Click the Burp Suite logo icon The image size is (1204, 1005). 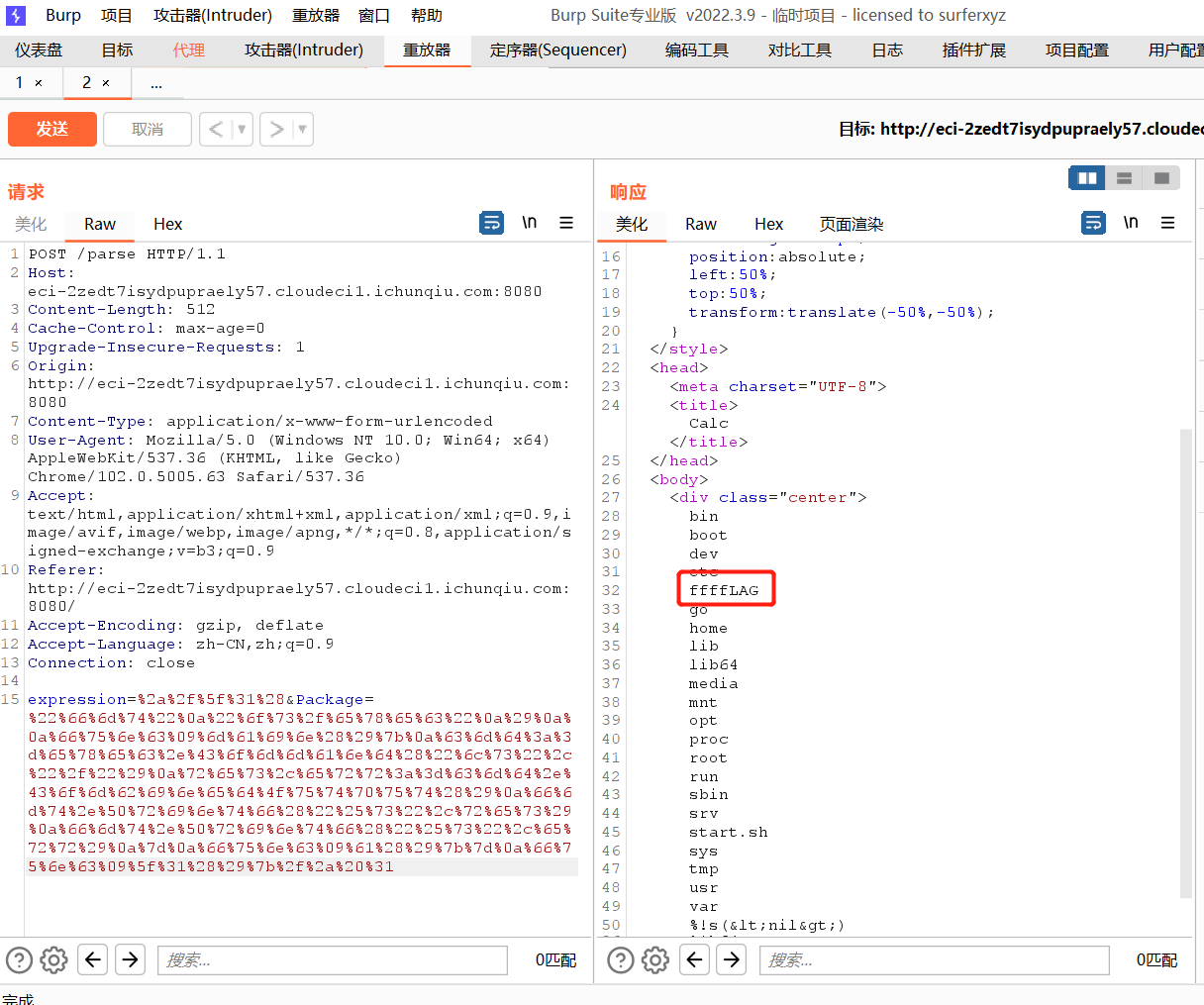pos(16,16)
